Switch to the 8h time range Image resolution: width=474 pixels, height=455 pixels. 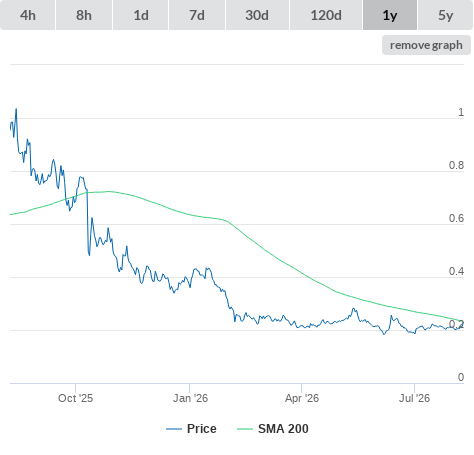84,15
